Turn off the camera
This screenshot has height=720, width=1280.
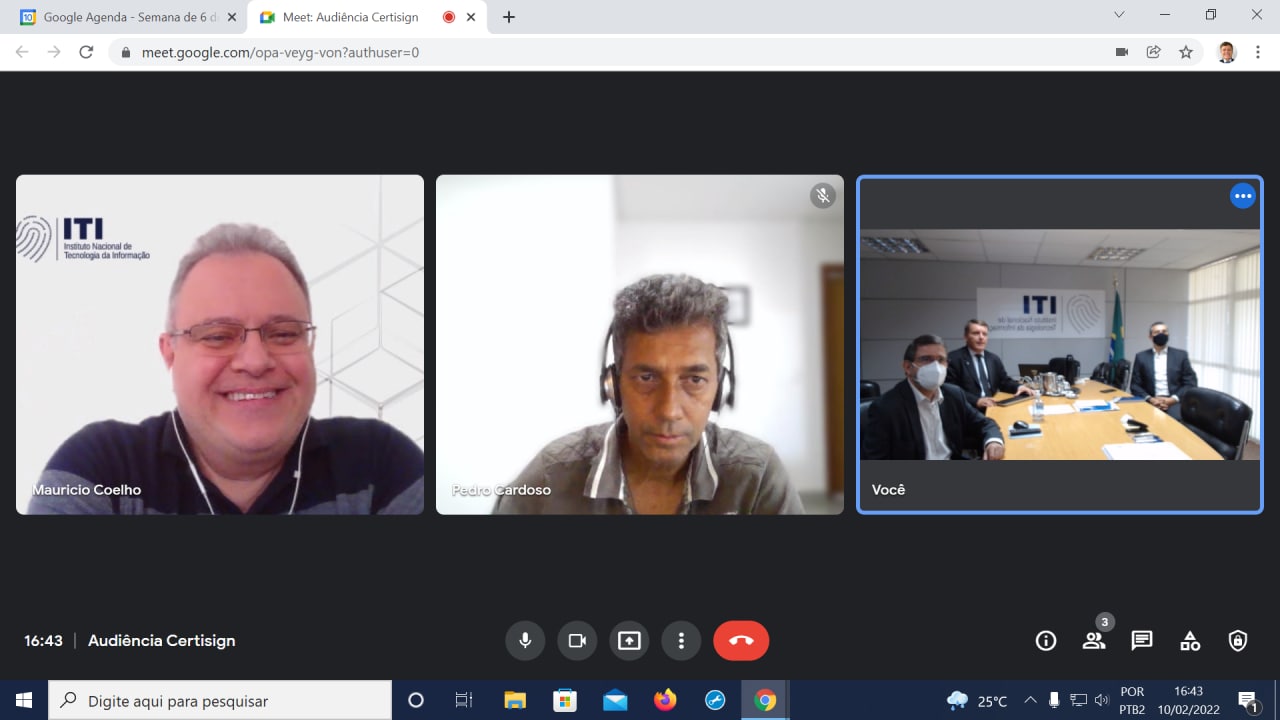click(x=577, y=640)
